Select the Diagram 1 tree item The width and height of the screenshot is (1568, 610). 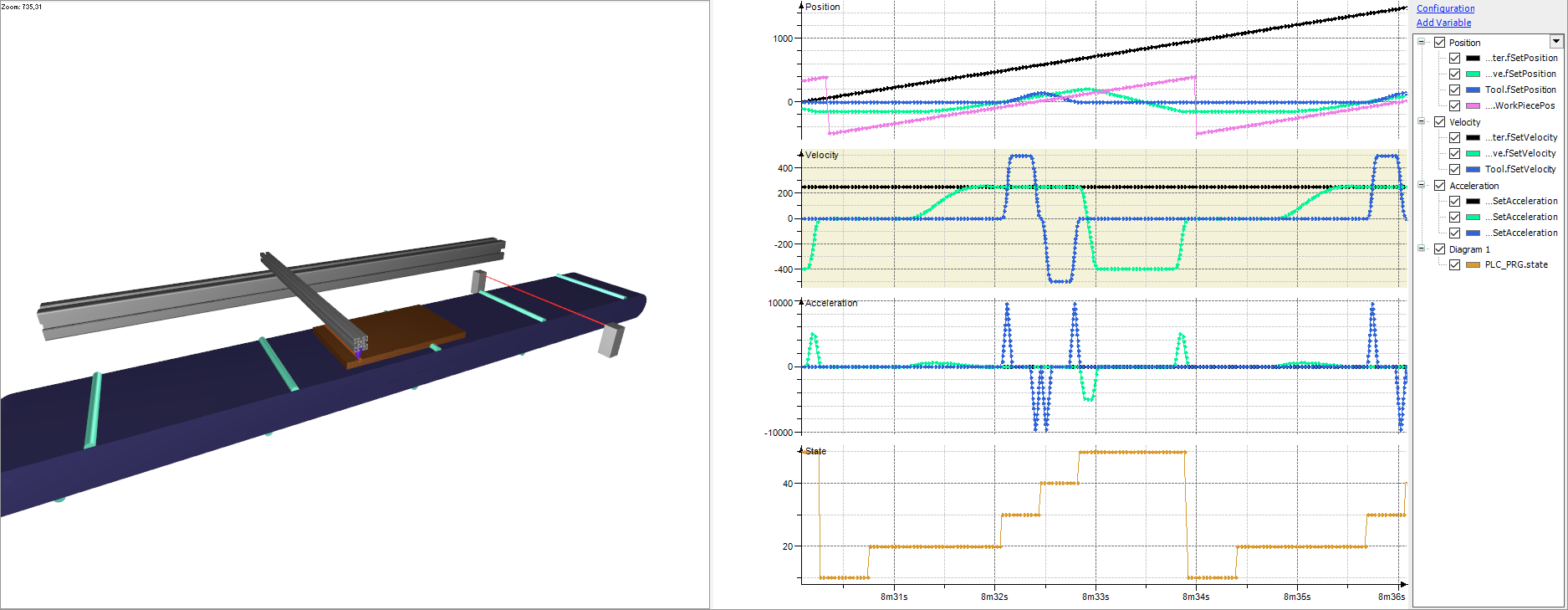(x=1469, y=249)
